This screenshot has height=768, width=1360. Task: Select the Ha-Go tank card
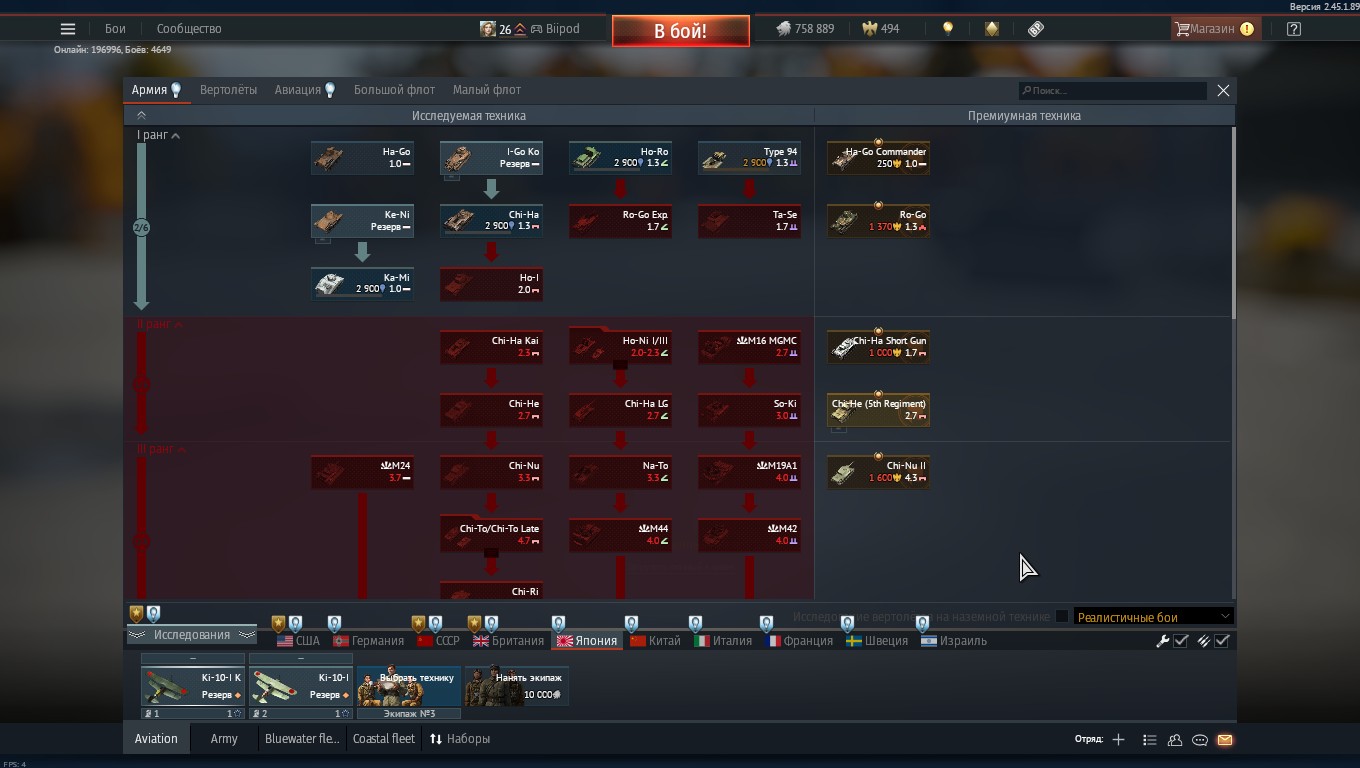pos(362,158)
